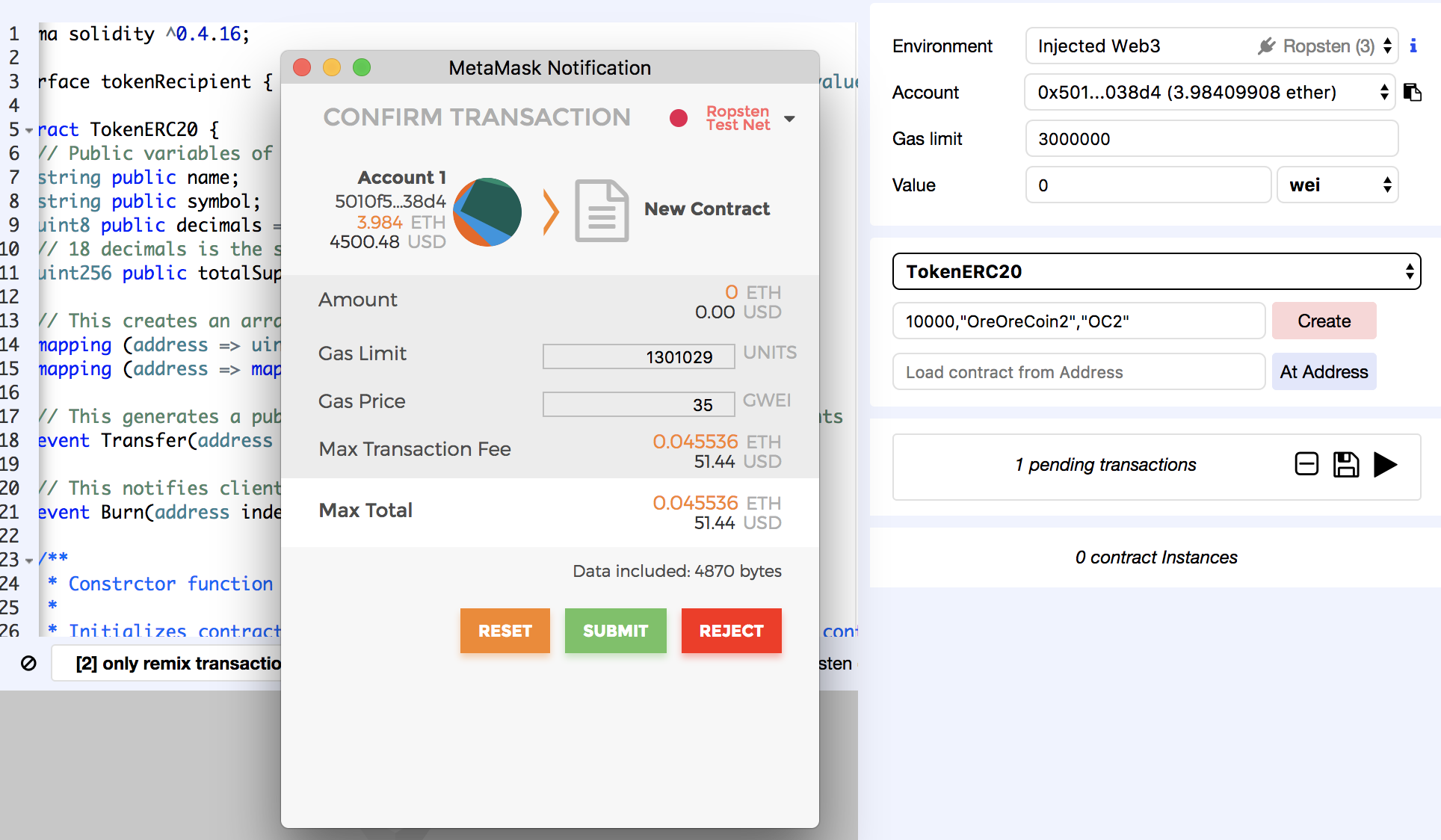Click the 1 pending transactions text
The height and width of the screenshot is (840, 1441).
(1105, 465)
